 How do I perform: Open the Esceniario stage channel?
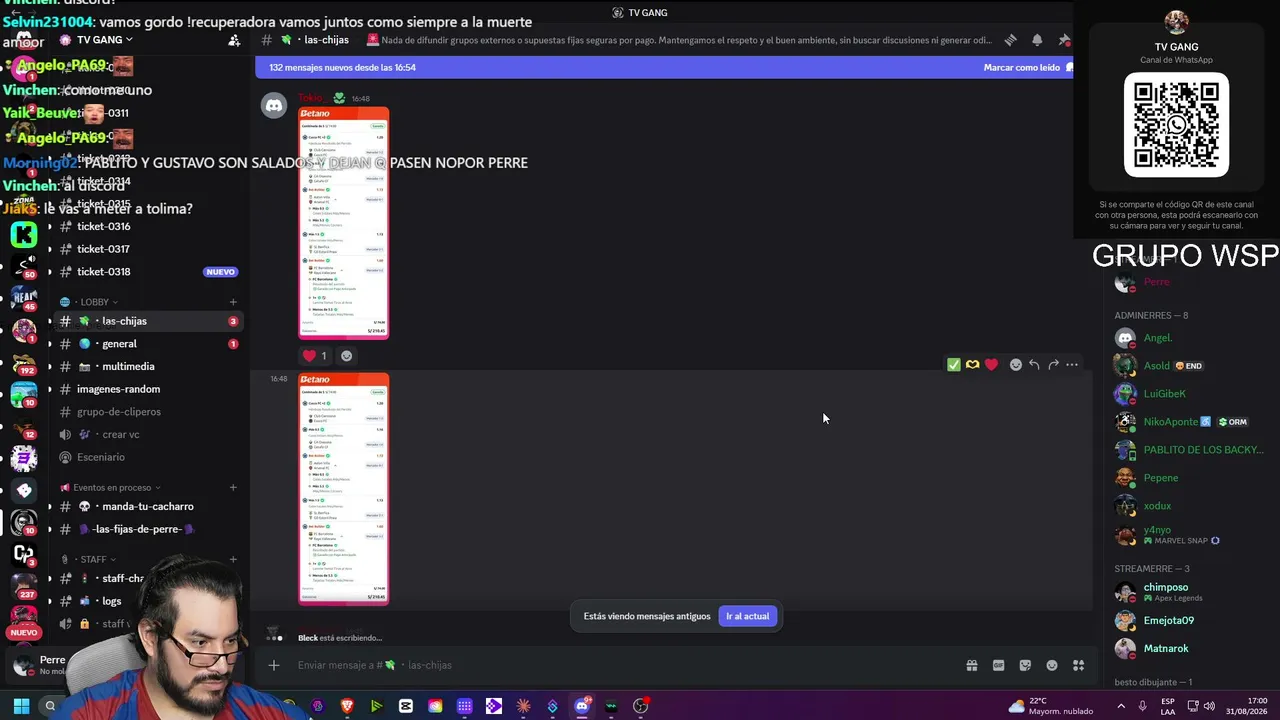148,457
